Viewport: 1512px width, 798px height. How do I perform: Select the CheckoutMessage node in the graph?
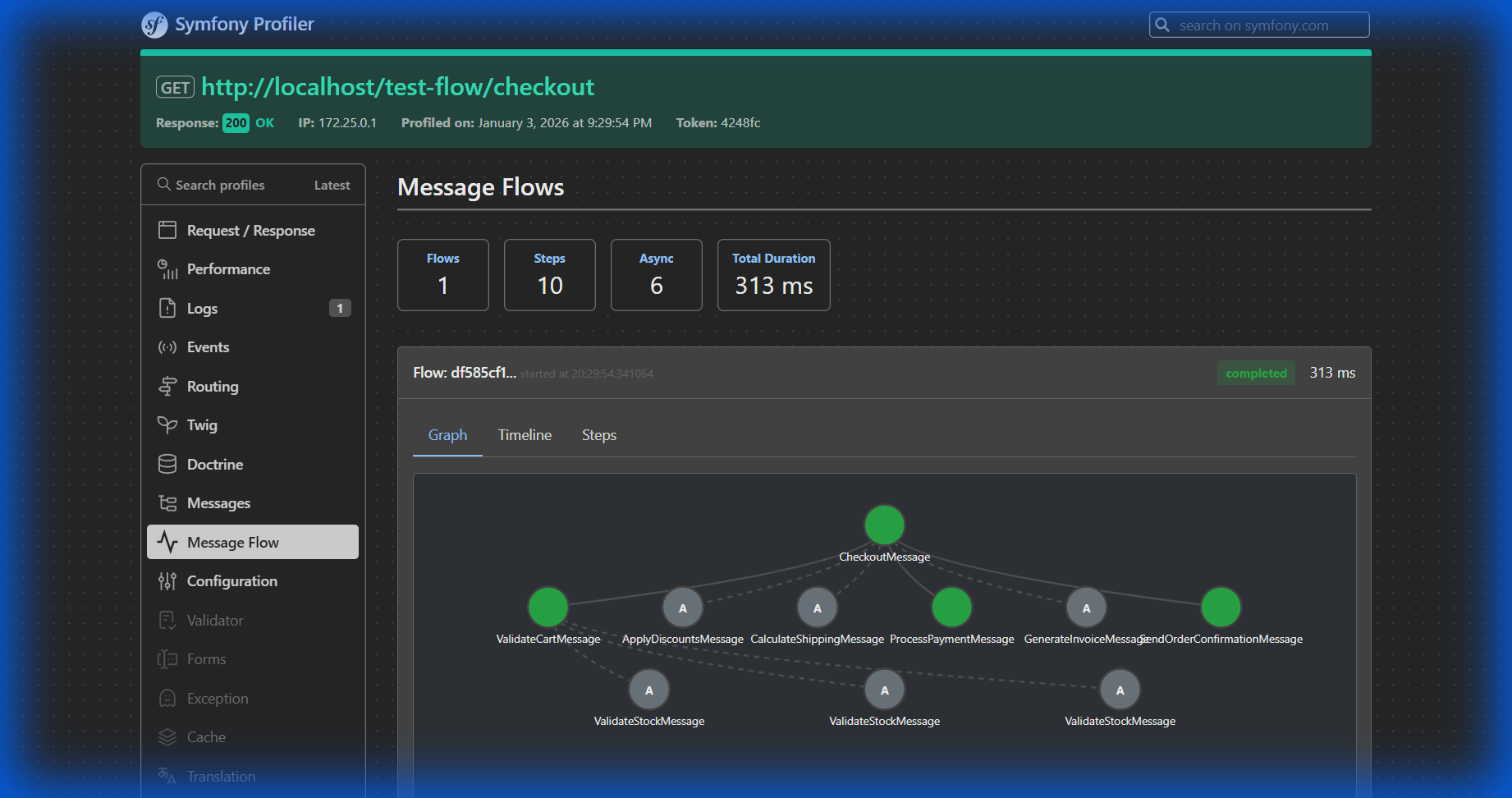click(884, 525)
